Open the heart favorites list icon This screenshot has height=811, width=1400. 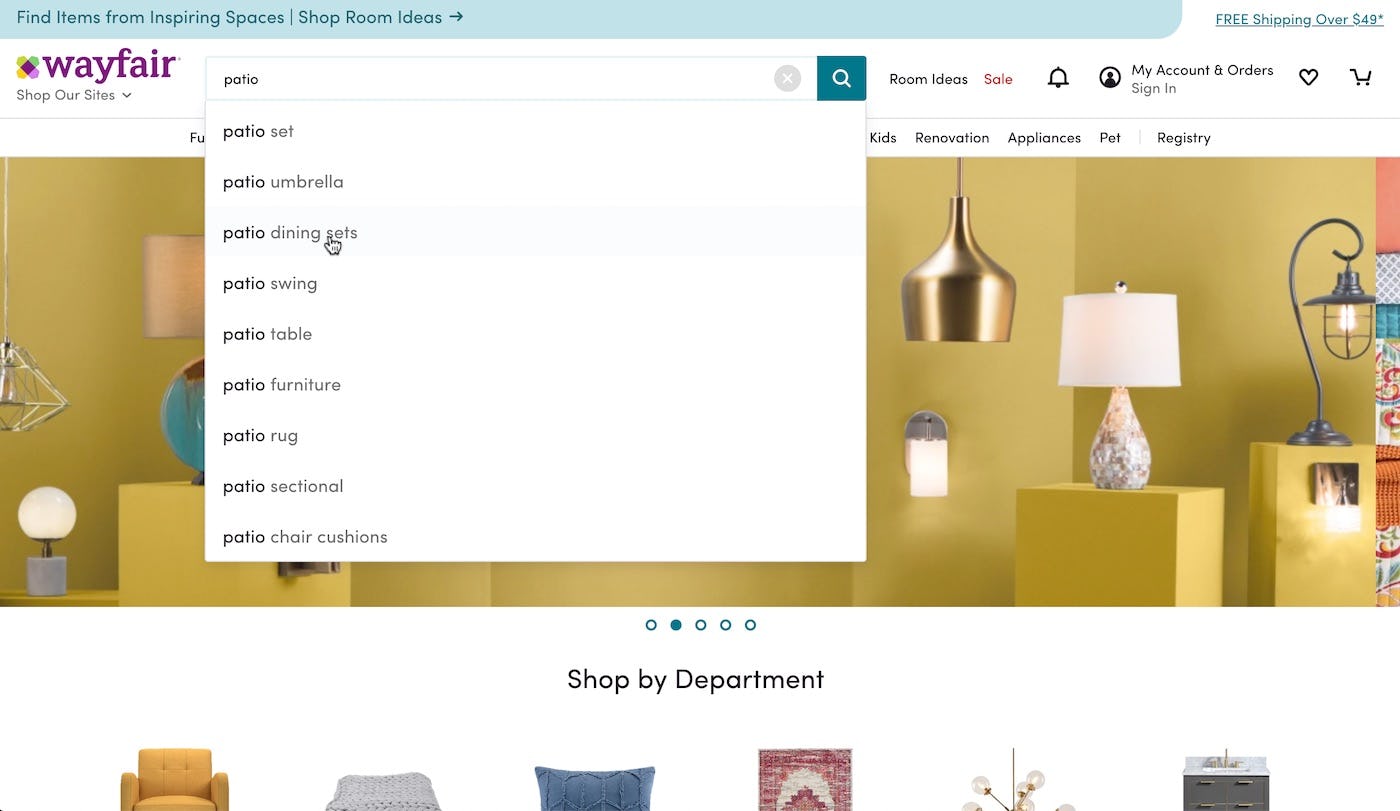tap(1308, 78)
